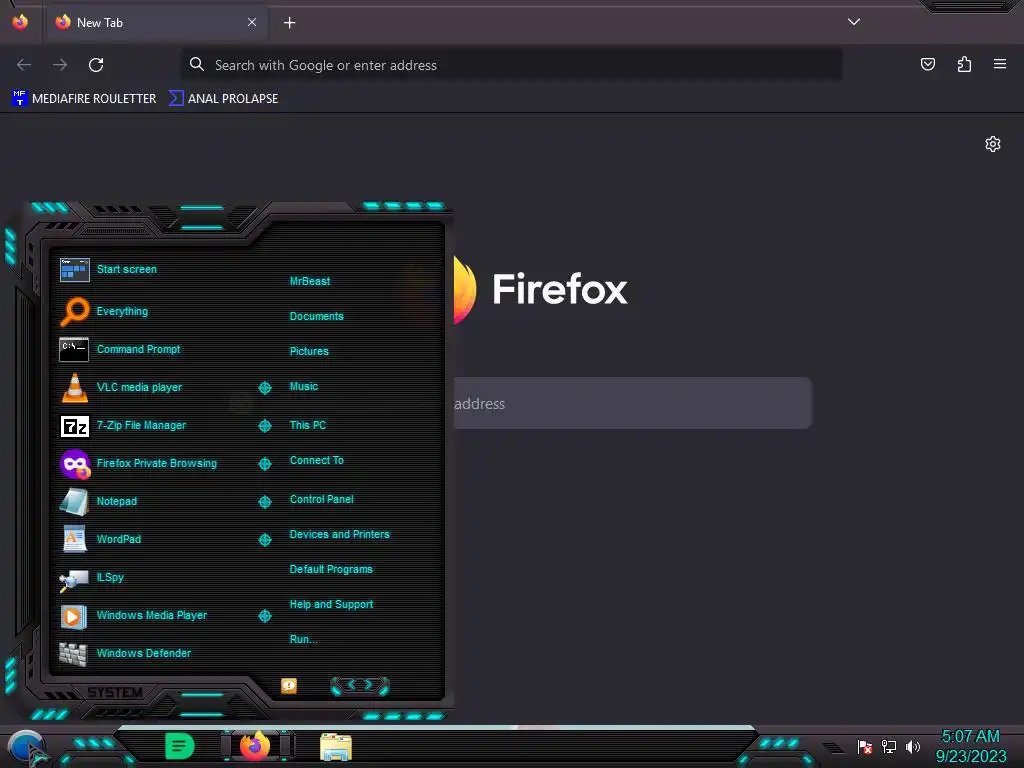Image resolution: width=1024 pixels, height=768 pixels.
Task: Open the Start screen icon in menu
Action: [x=74, y=270]
